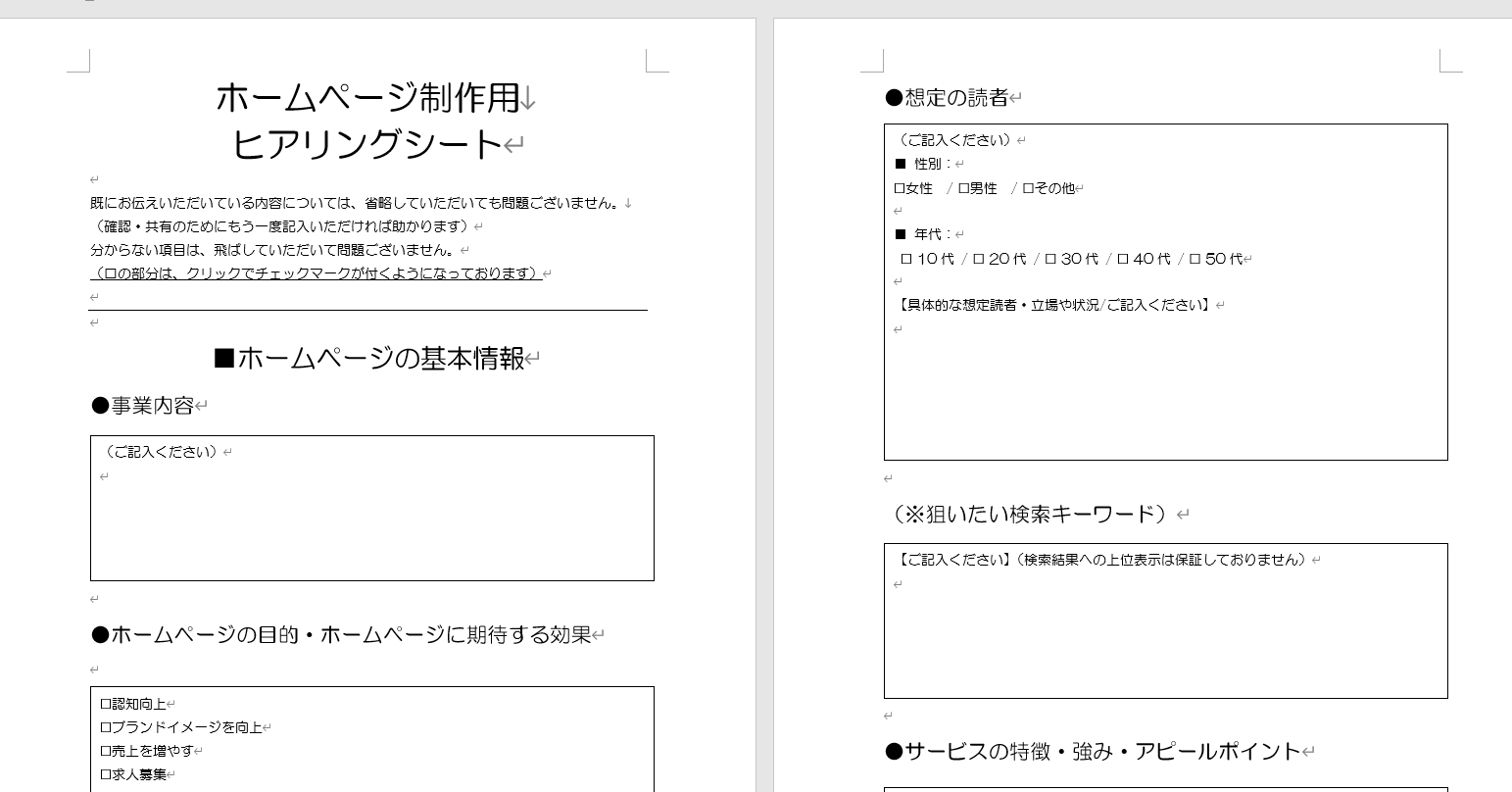Click the heading (※狙いたい検索キーワード)
This screenshot has width=1512, height=792.
click(1028, 515)
